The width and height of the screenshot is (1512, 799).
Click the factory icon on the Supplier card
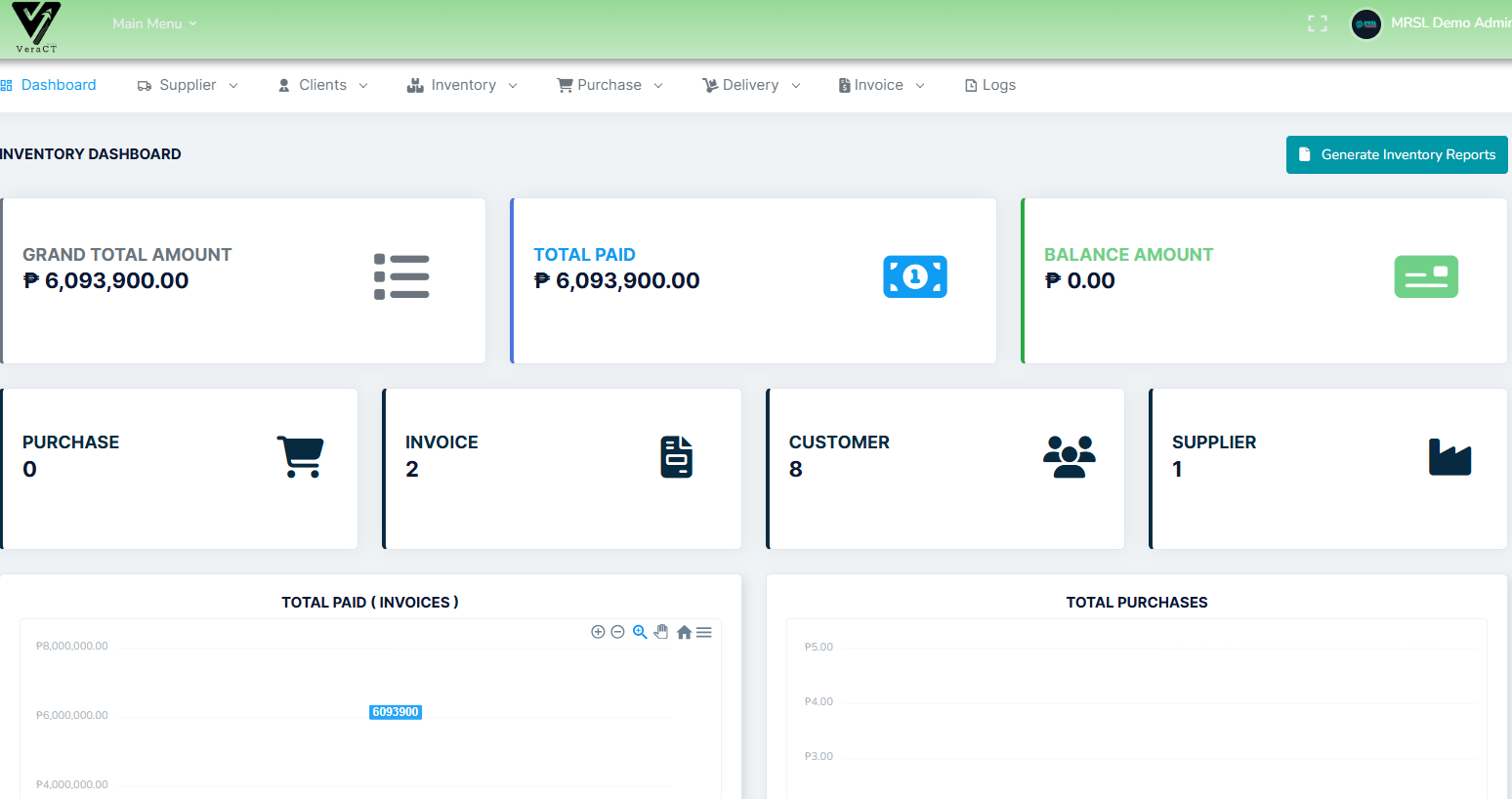coord(1449,455)
